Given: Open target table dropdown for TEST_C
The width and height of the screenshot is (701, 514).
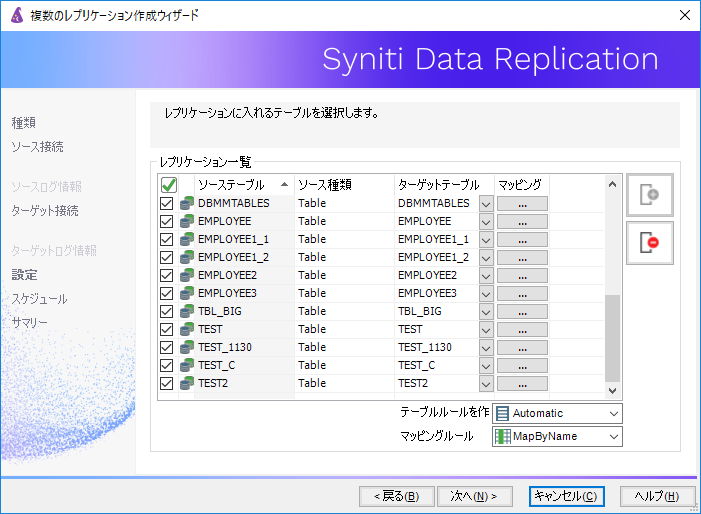Looking at the screenshot, I should click(486, 366).
